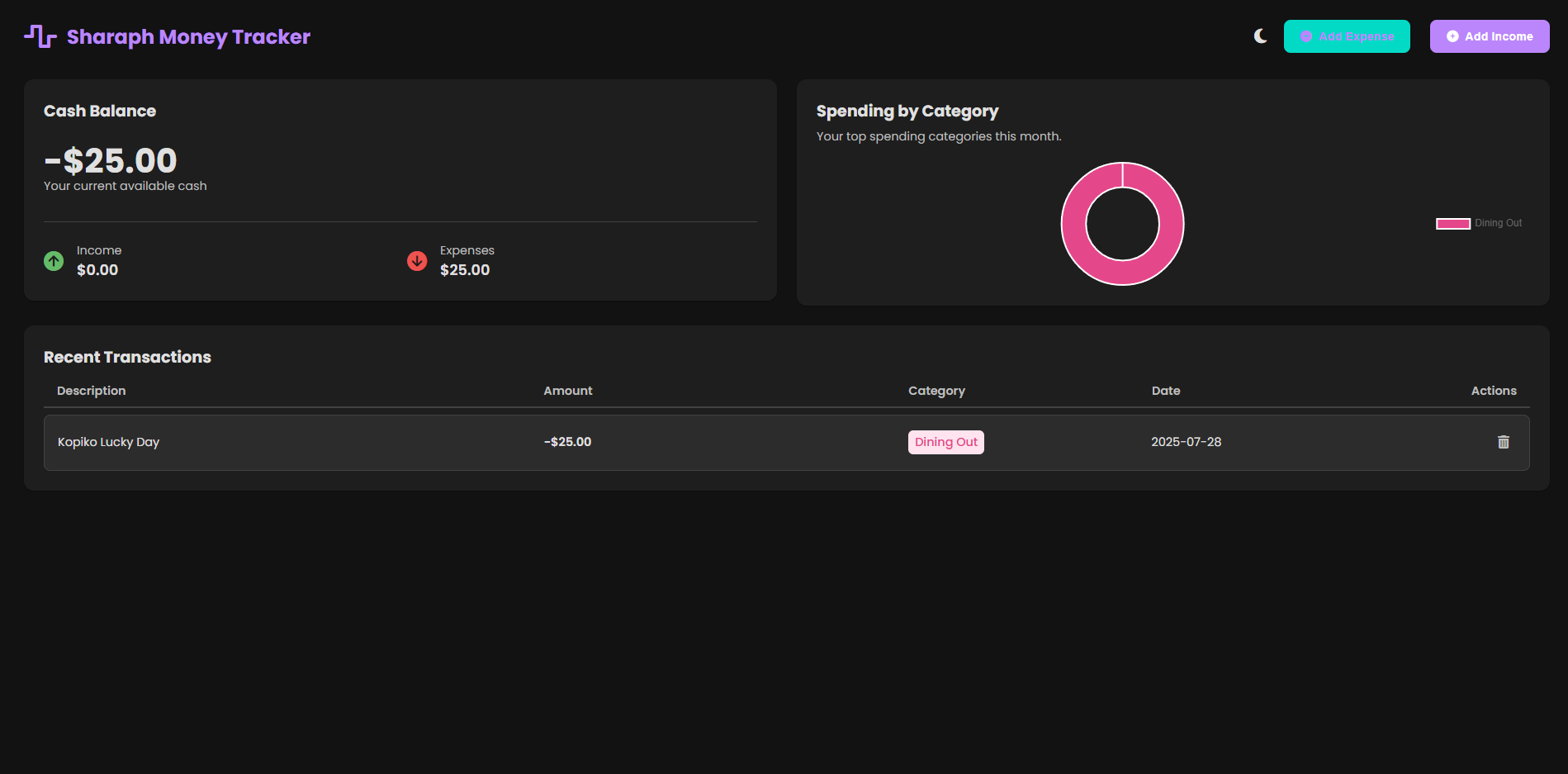Toggle the Dining Out legend swatch
1568x774 pixels.
[x=1453, y=223]
